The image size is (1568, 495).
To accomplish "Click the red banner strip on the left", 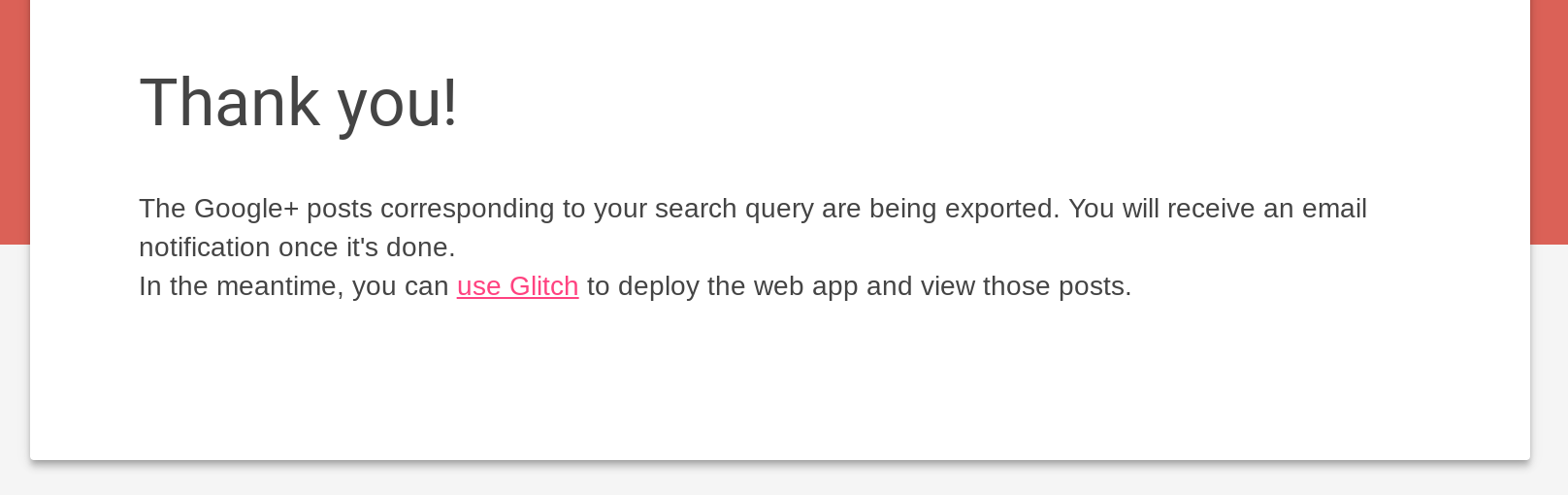I will [15, 121].
